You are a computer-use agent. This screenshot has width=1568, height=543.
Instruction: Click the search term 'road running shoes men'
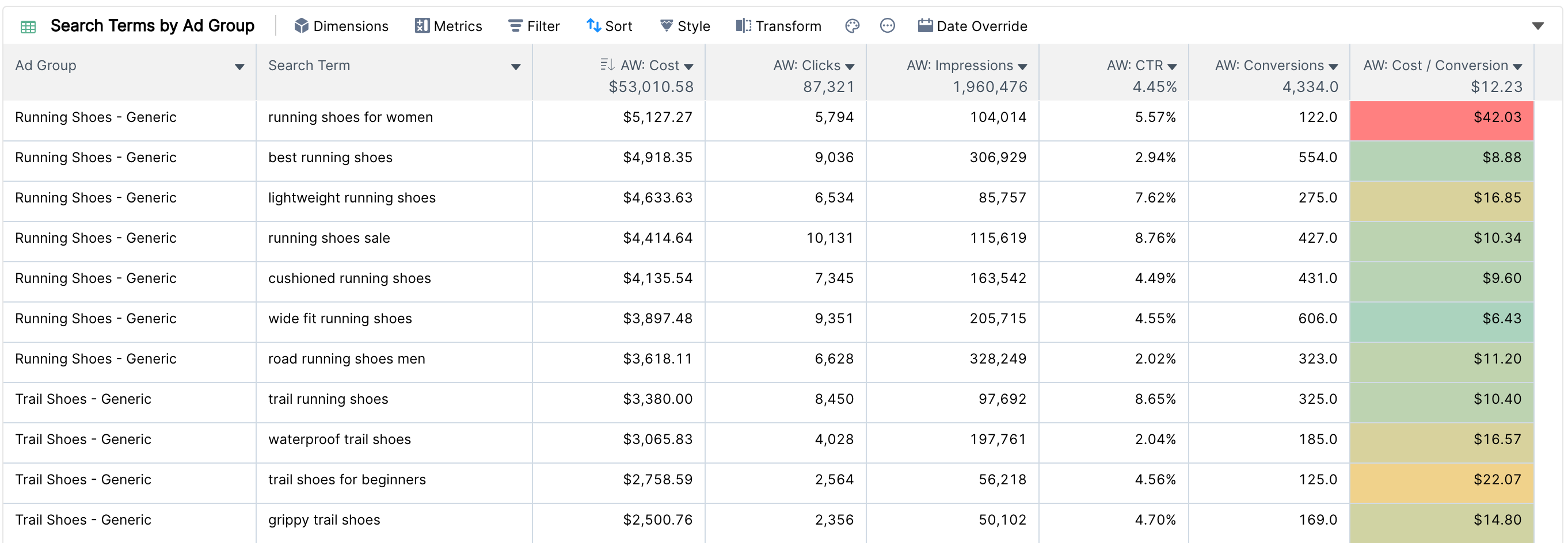tap(347, 359)
